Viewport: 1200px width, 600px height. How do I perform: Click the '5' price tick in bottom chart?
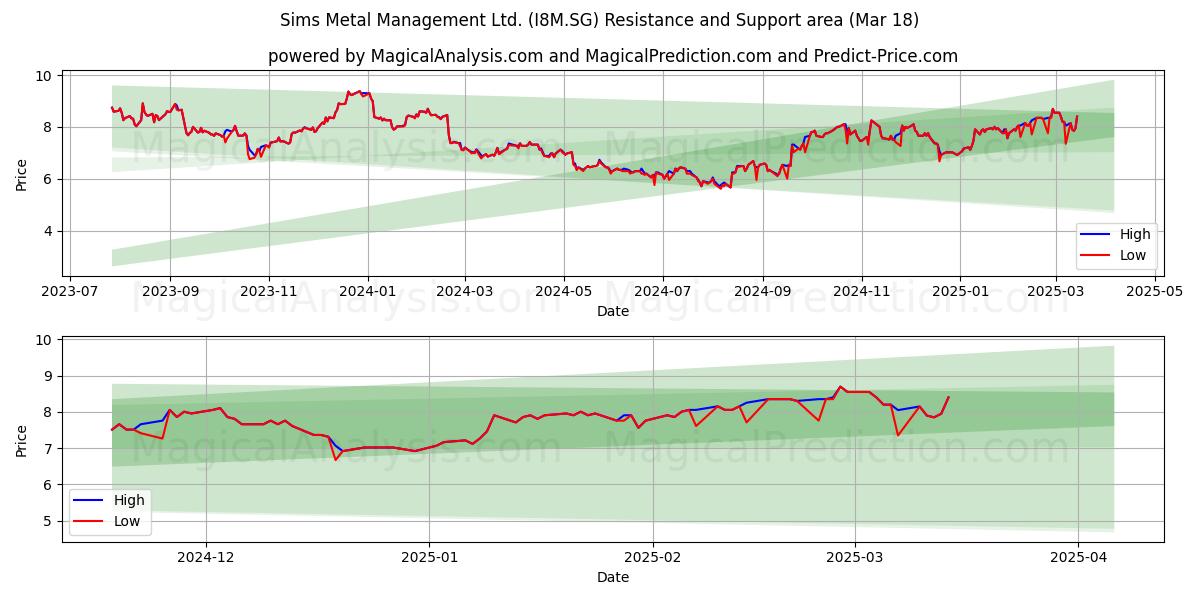pos(50,521)
